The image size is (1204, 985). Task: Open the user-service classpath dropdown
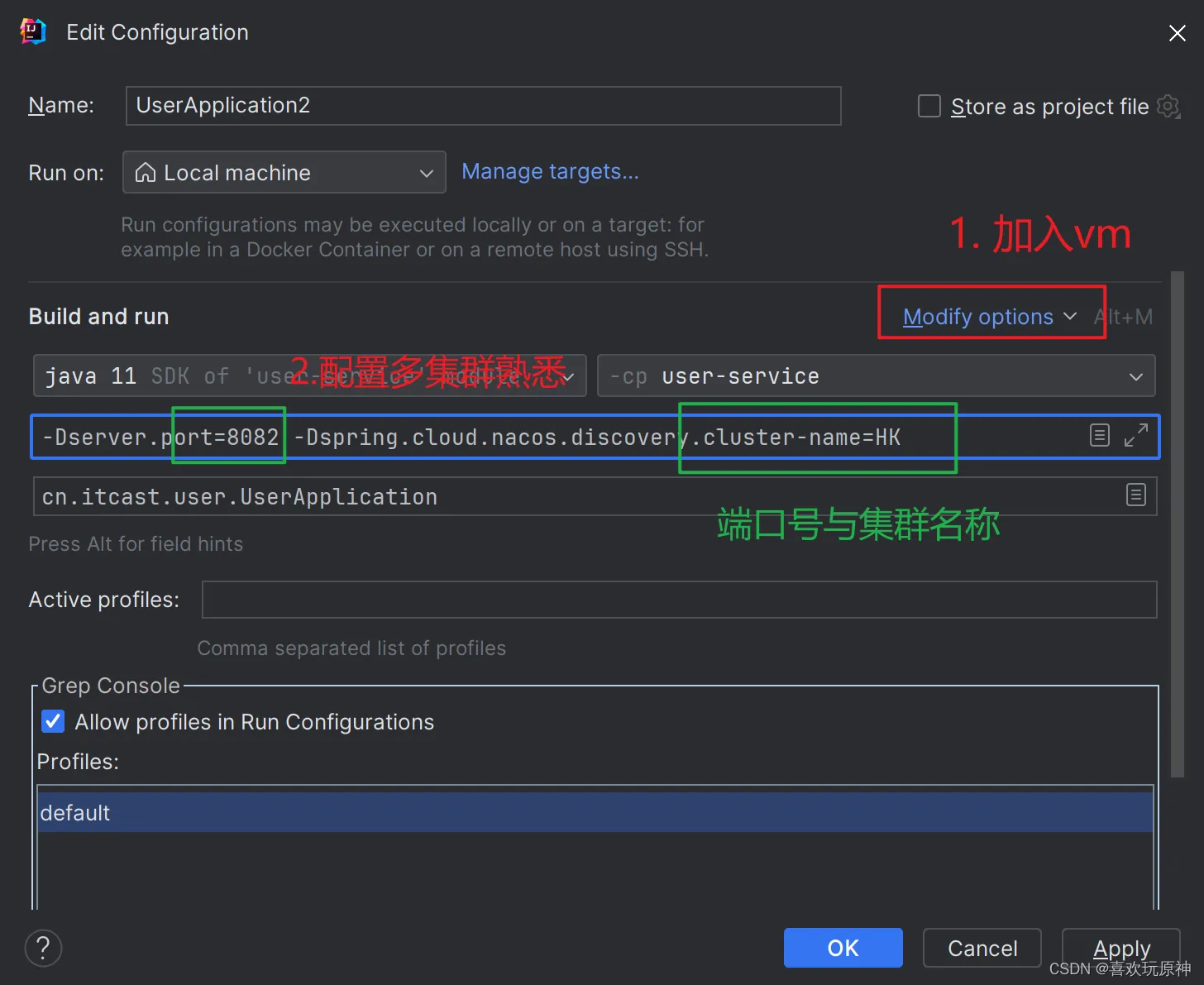[x=1136, y=375]
